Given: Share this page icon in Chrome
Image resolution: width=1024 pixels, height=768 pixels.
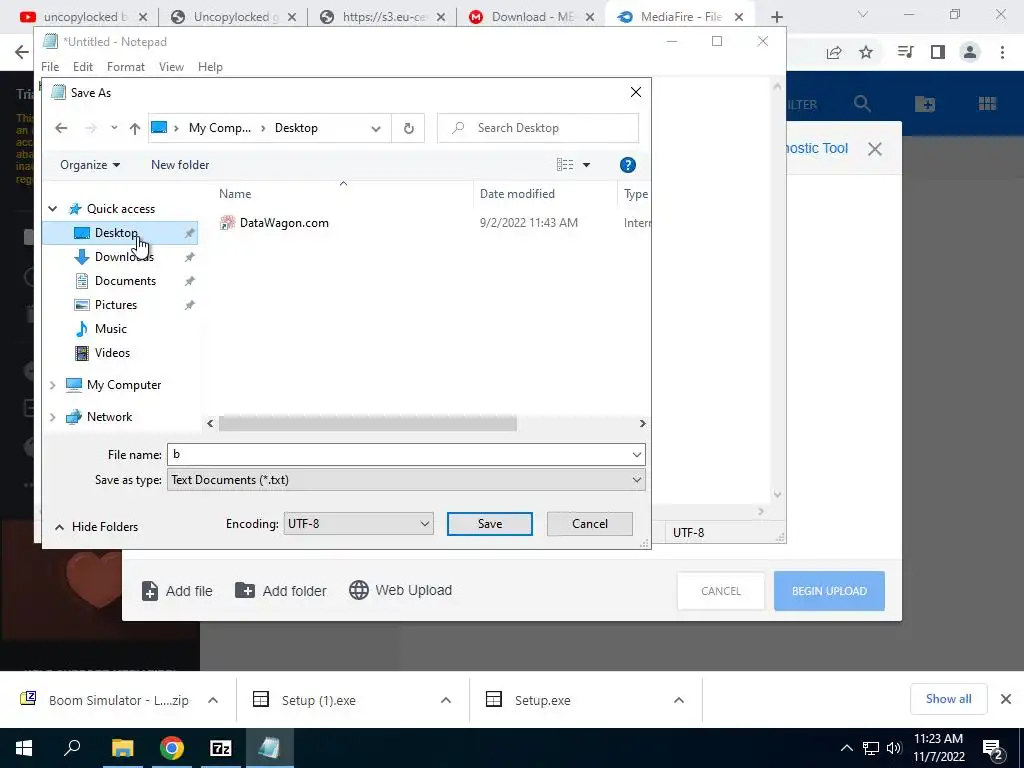Looking at the screenshot, I should point(834,52).
